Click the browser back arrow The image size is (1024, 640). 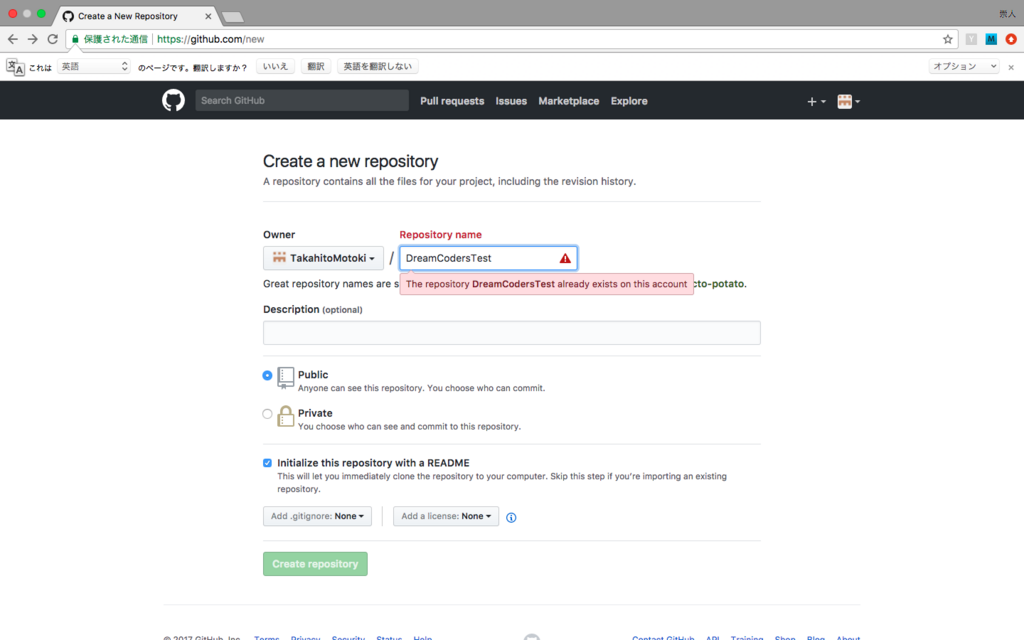[12, 39]
